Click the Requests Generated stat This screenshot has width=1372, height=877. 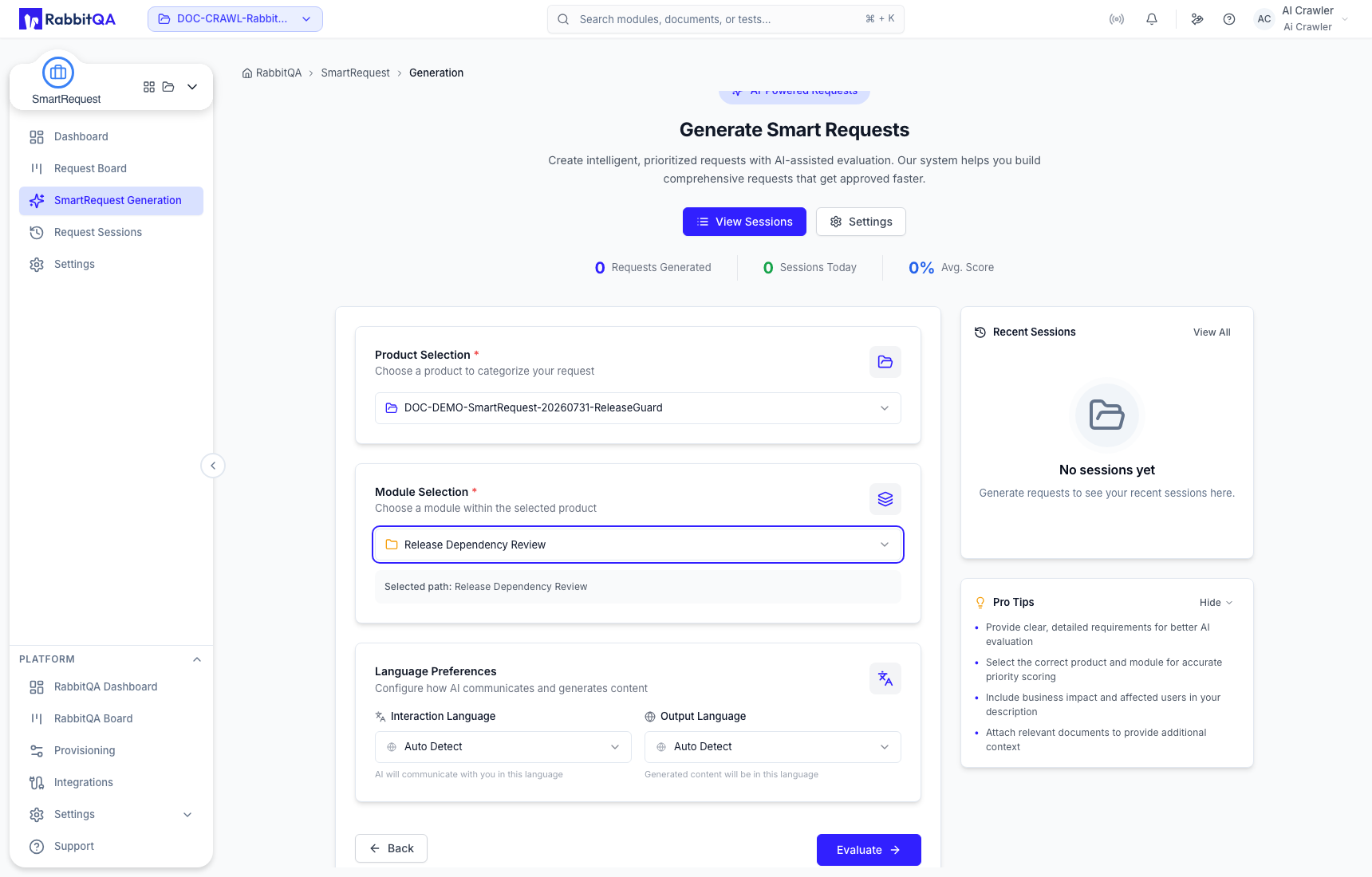click(652, 268)
